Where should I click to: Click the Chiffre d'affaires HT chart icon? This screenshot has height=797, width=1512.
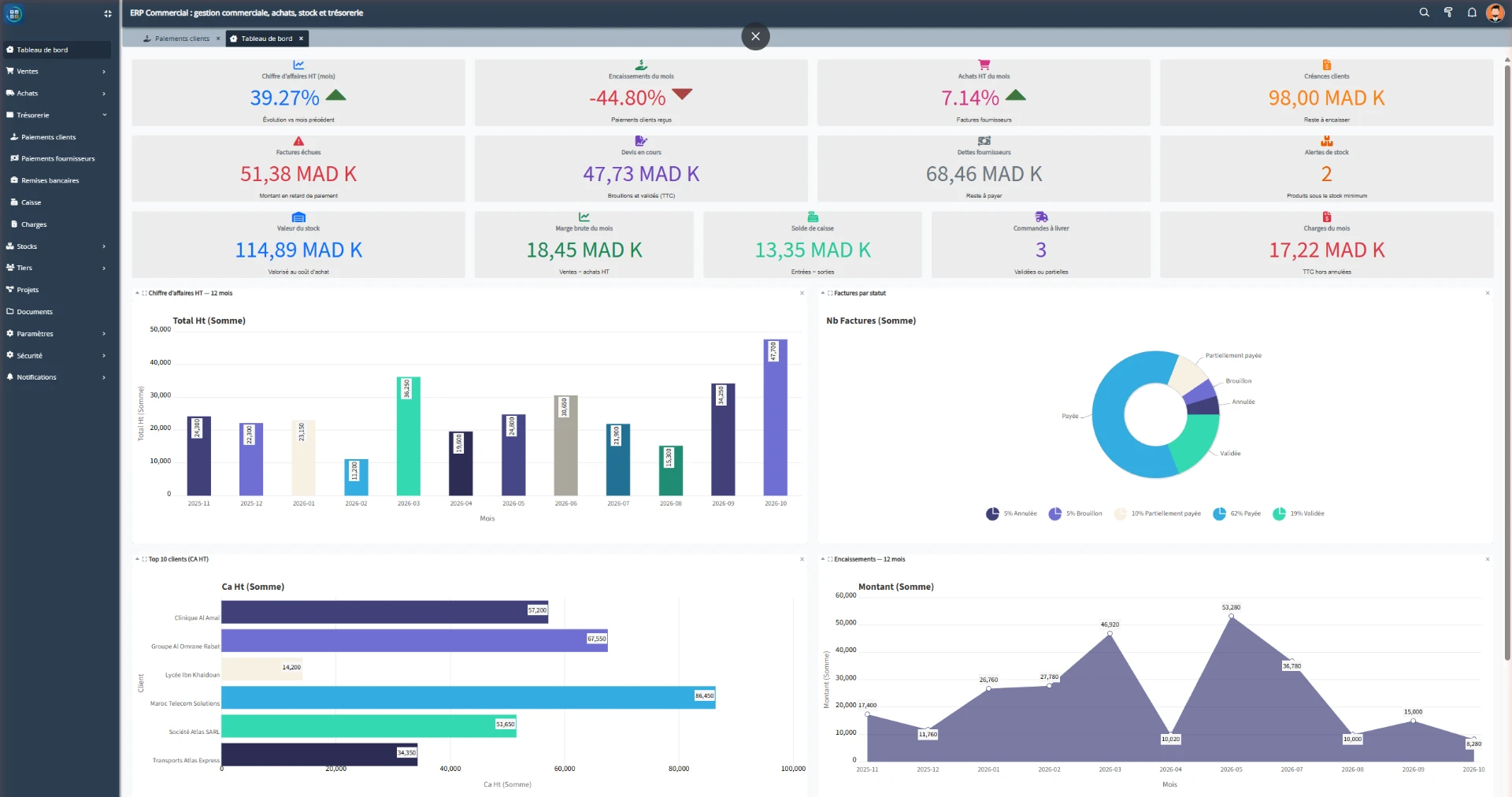[298, 65]
